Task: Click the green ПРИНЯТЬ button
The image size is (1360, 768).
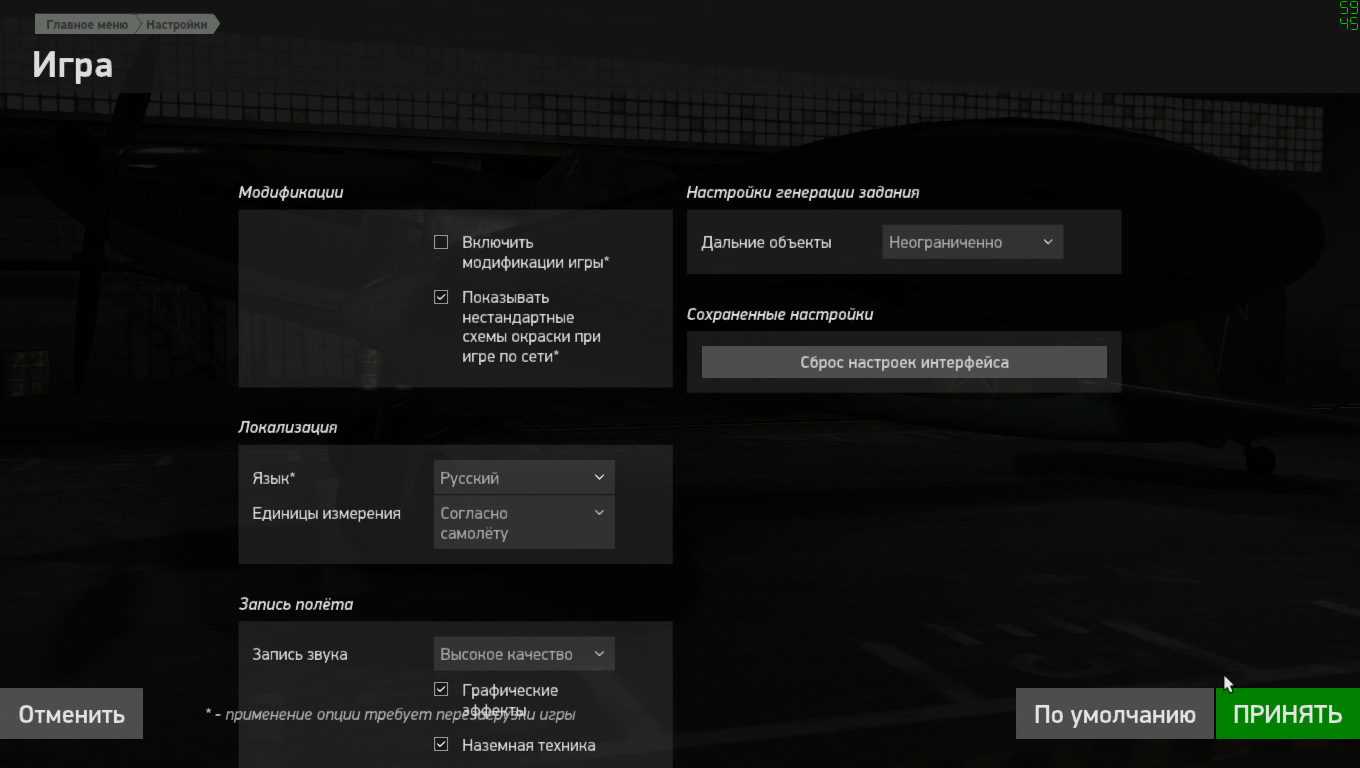Action: [1287, 714]
